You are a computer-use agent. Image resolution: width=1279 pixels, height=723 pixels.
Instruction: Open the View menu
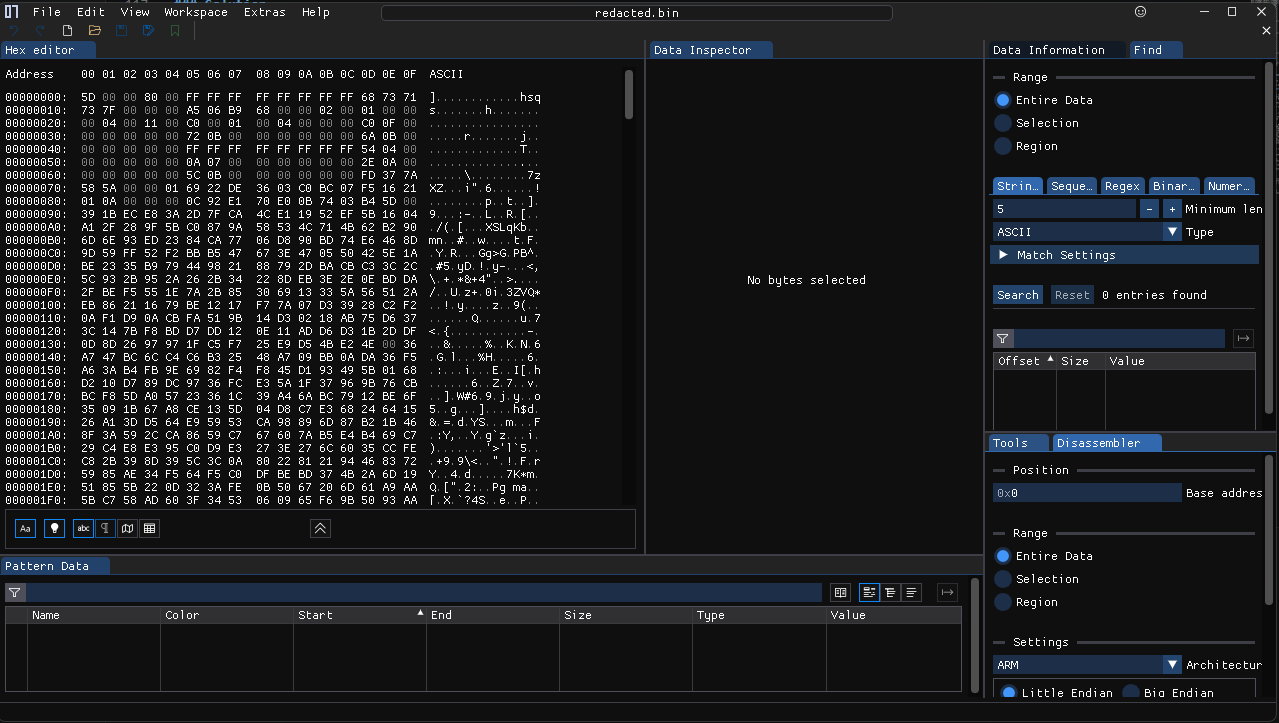click(x=135, y=12)
